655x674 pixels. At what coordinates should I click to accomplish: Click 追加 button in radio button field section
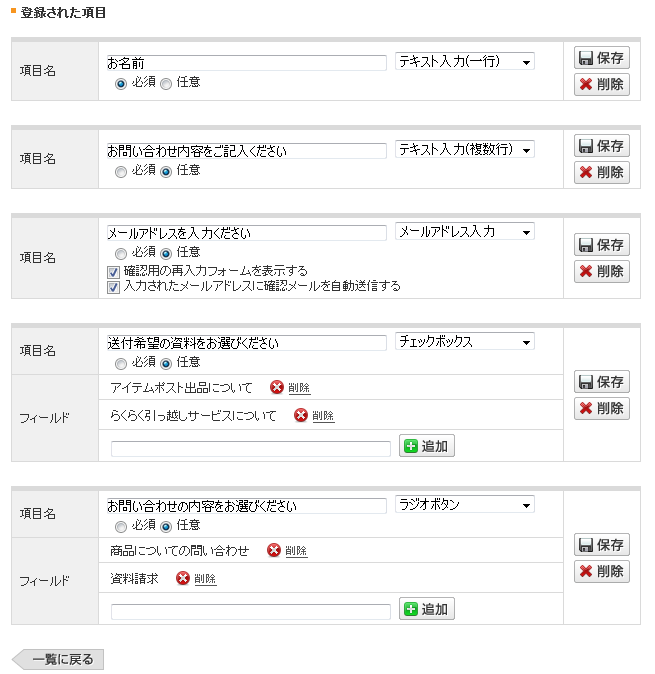(427, 608)
